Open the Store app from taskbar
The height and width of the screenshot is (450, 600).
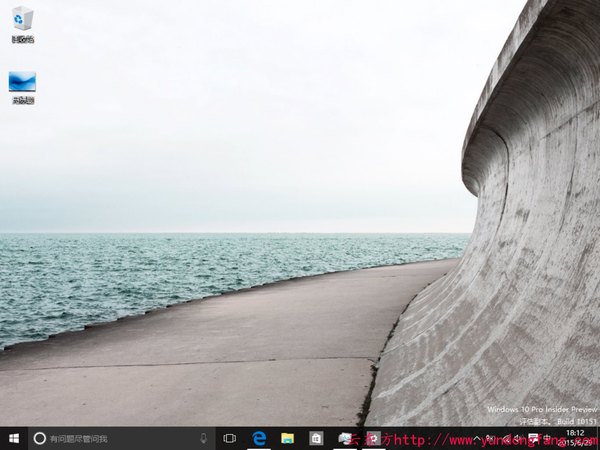316,439
